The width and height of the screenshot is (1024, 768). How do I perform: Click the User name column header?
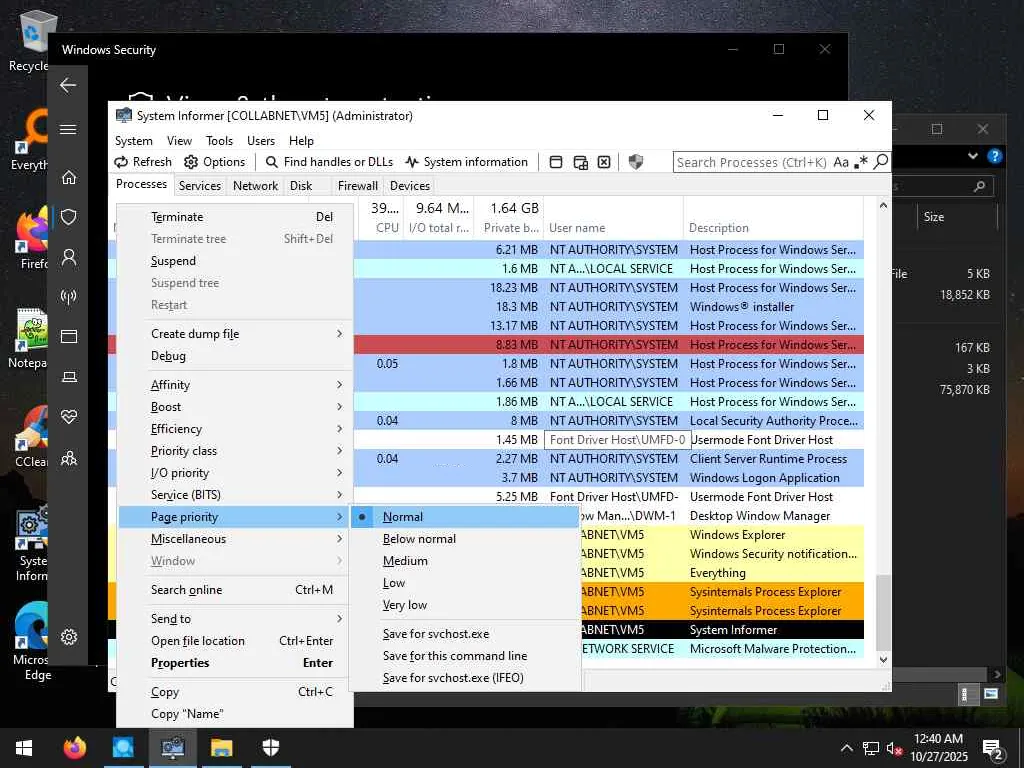click(613, 228)
